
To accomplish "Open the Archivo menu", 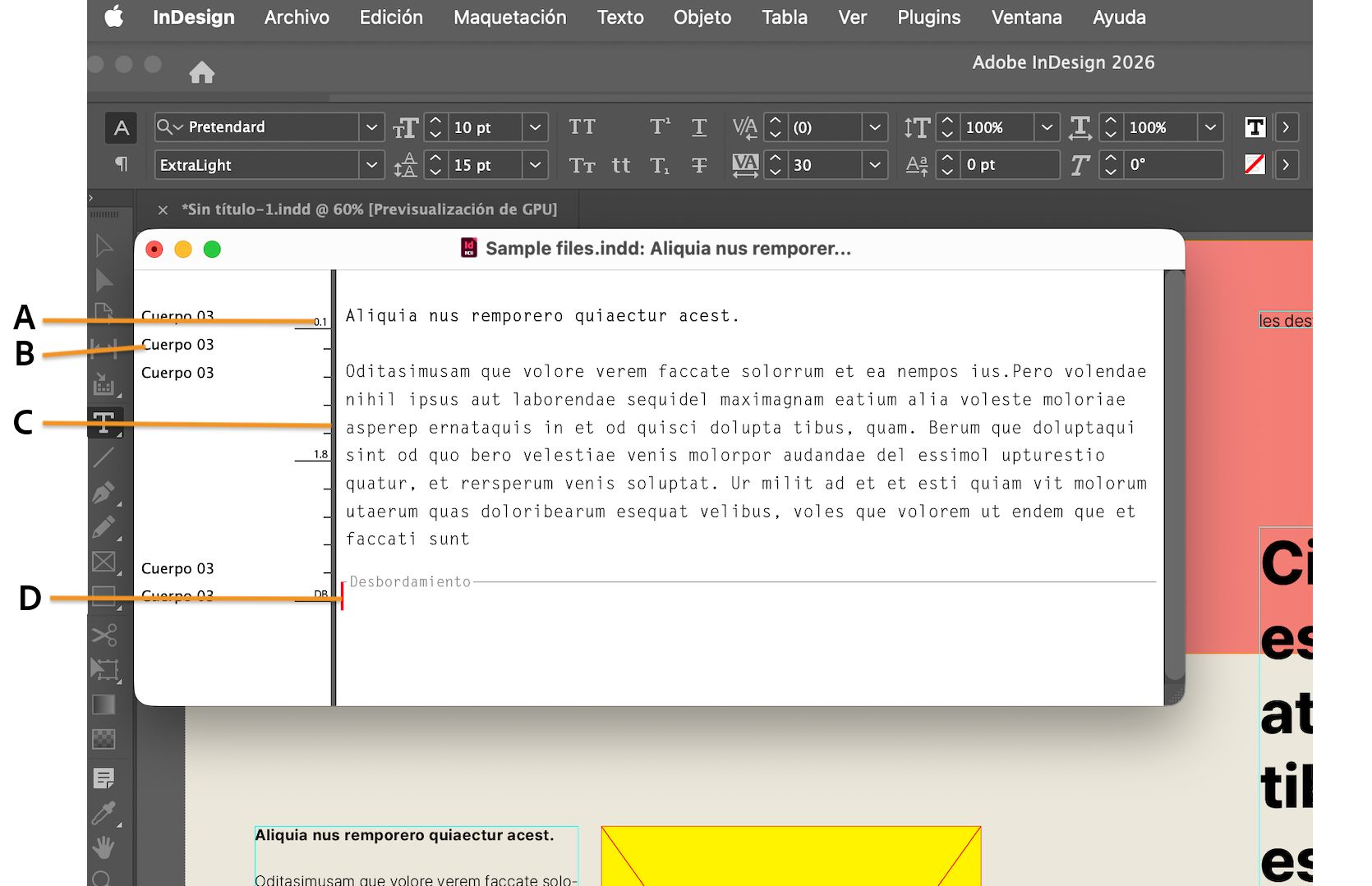I will point(297,17).
